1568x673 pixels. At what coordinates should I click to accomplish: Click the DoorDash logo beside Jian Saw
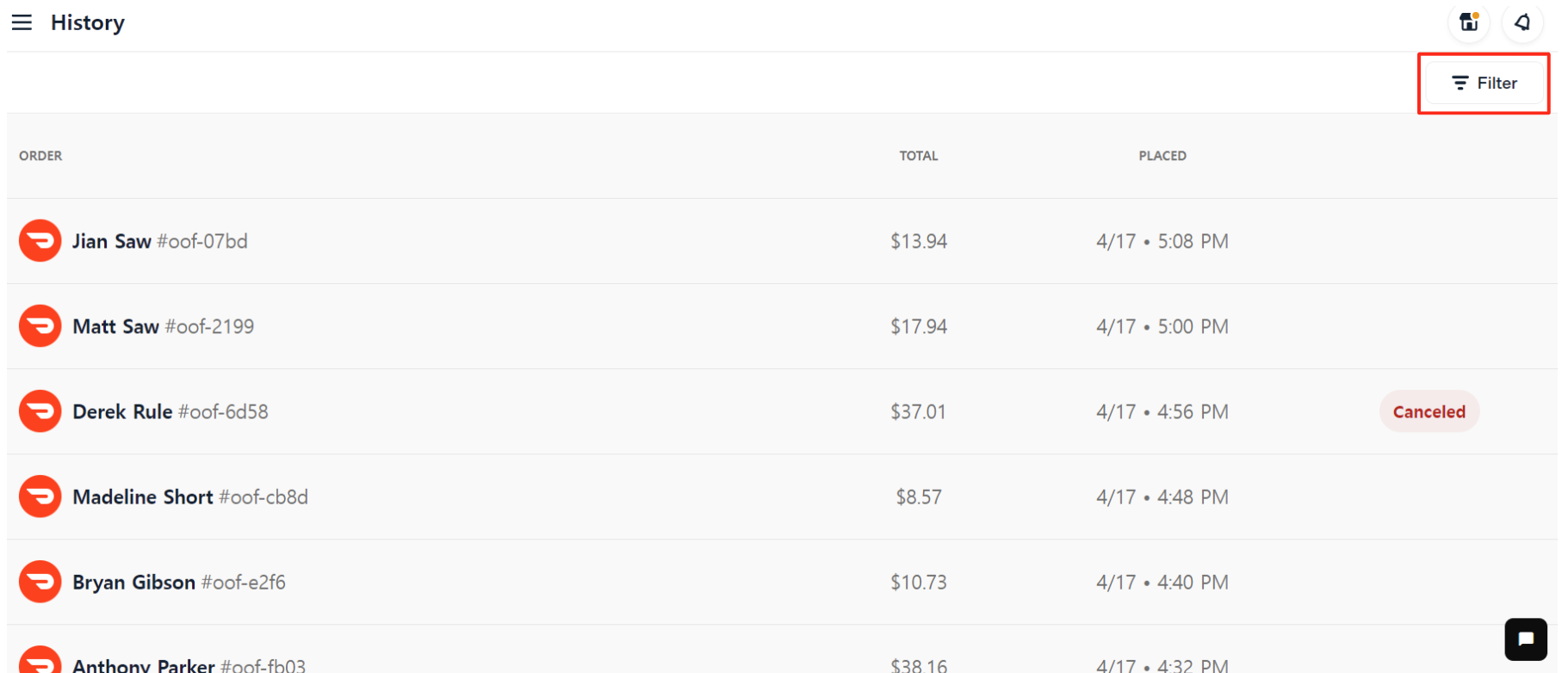click(40, 241)
